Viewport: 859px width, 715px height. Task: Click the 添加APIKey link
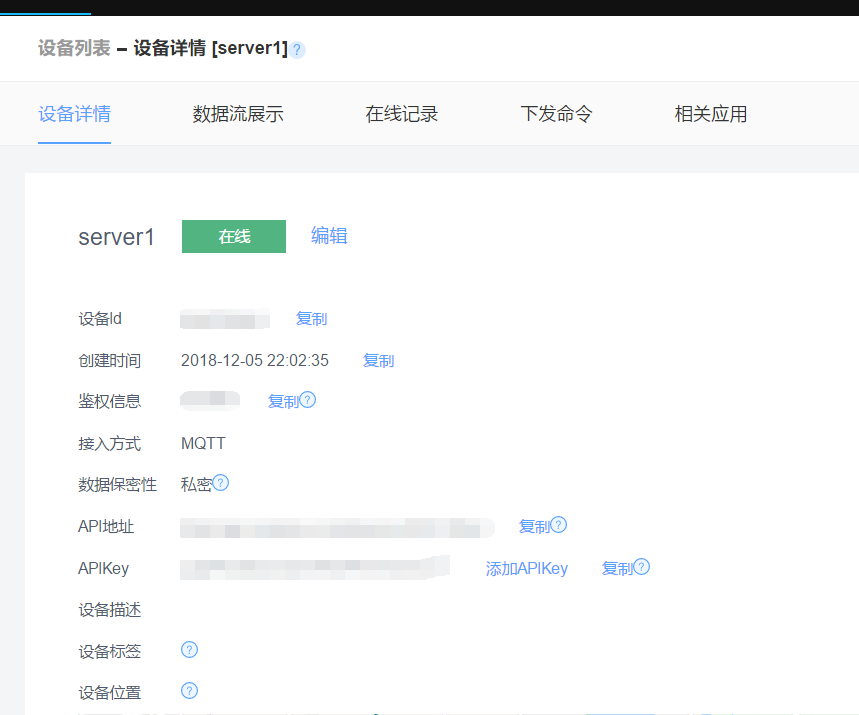(x=527, y=567)
